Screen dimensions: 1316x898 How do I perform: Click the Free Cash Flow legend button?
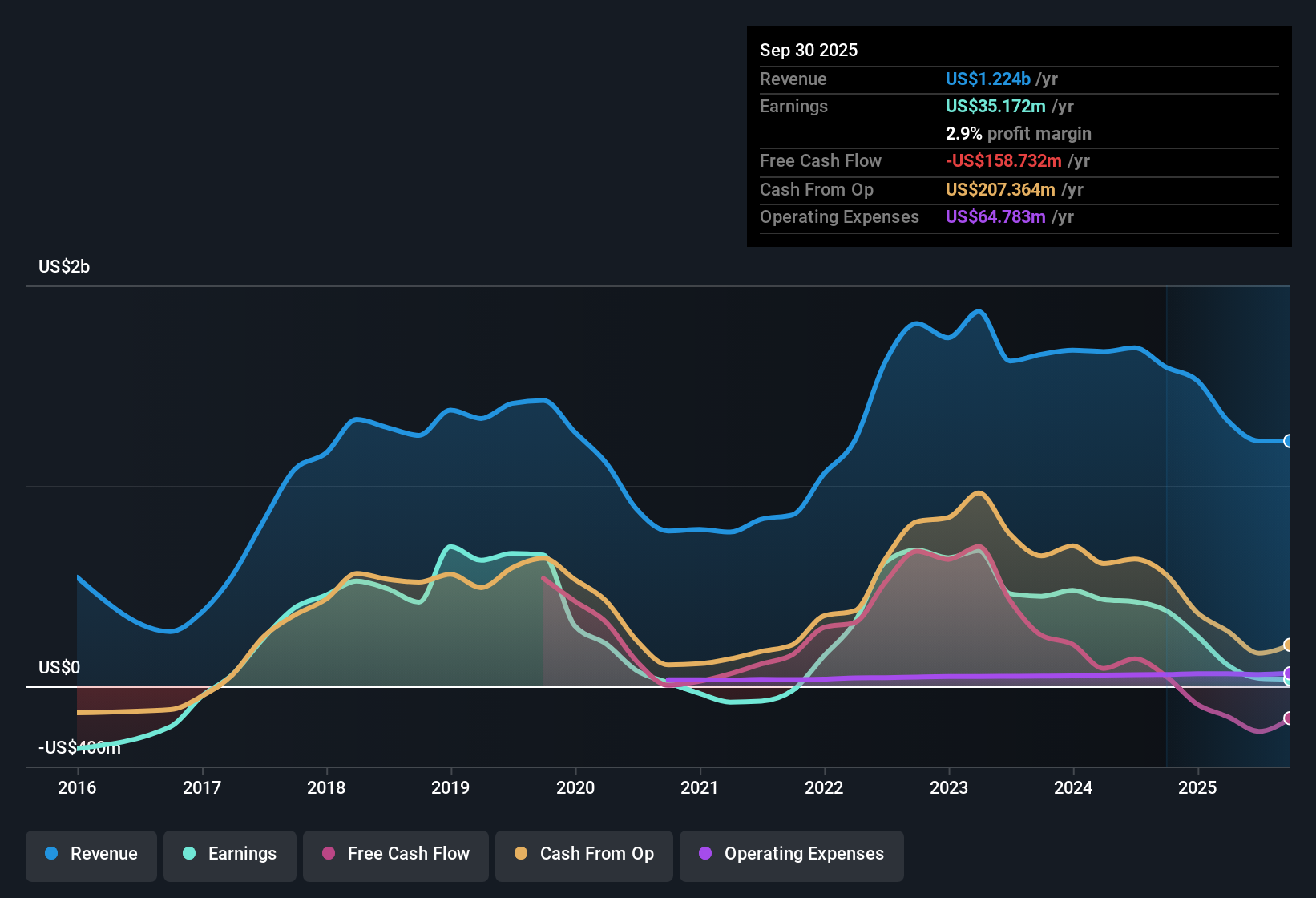coord(395,854)
